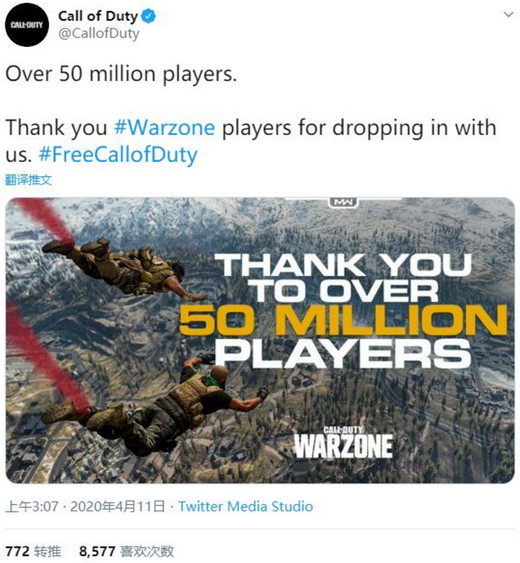Image resolution: width=520 pixels, height=563 pixels.
Task: Open the tweet options chevron menu
Action: 509,15
